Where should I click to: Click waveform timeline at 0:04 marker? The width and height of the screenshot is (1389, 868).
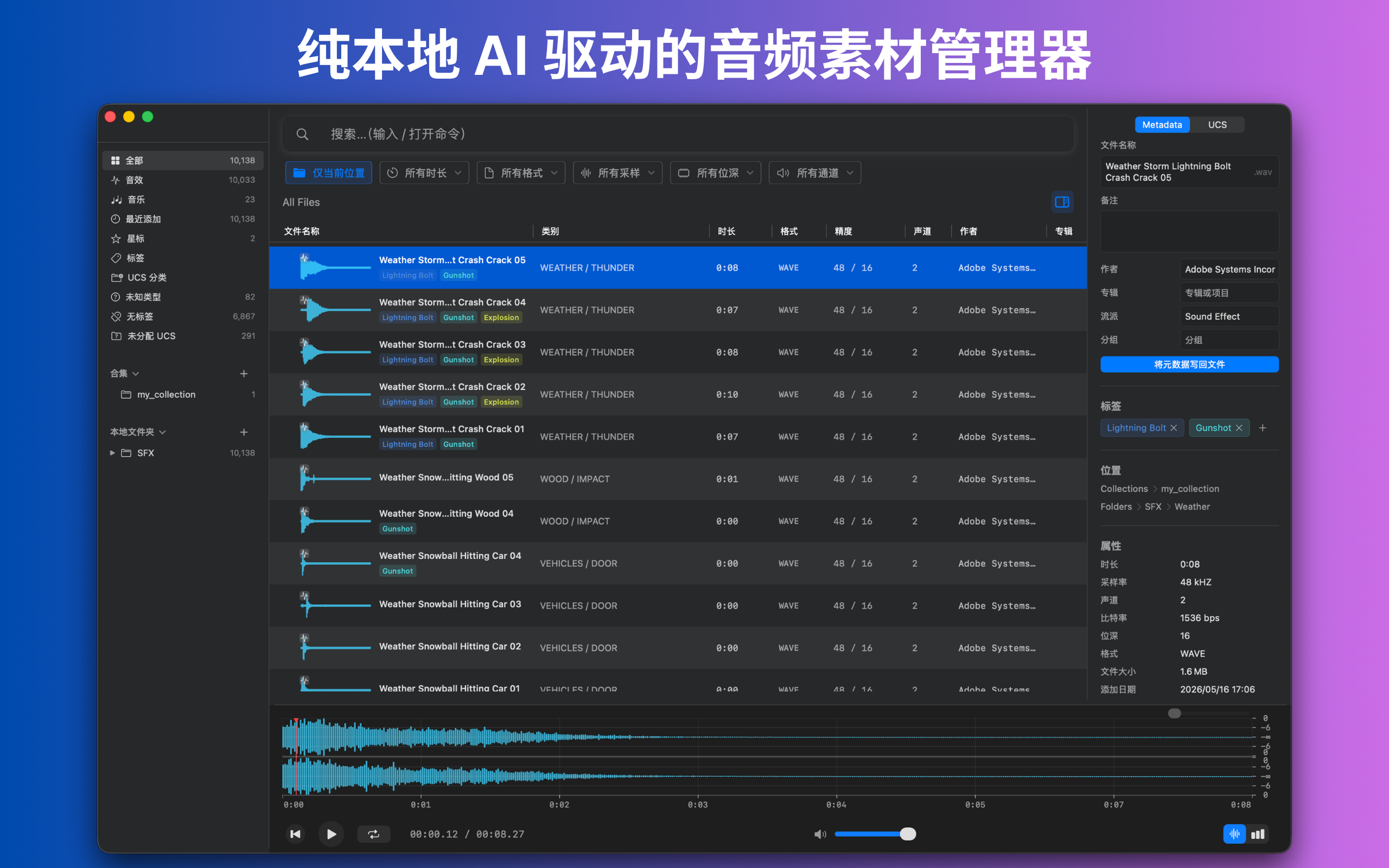(x=836, y=805)
